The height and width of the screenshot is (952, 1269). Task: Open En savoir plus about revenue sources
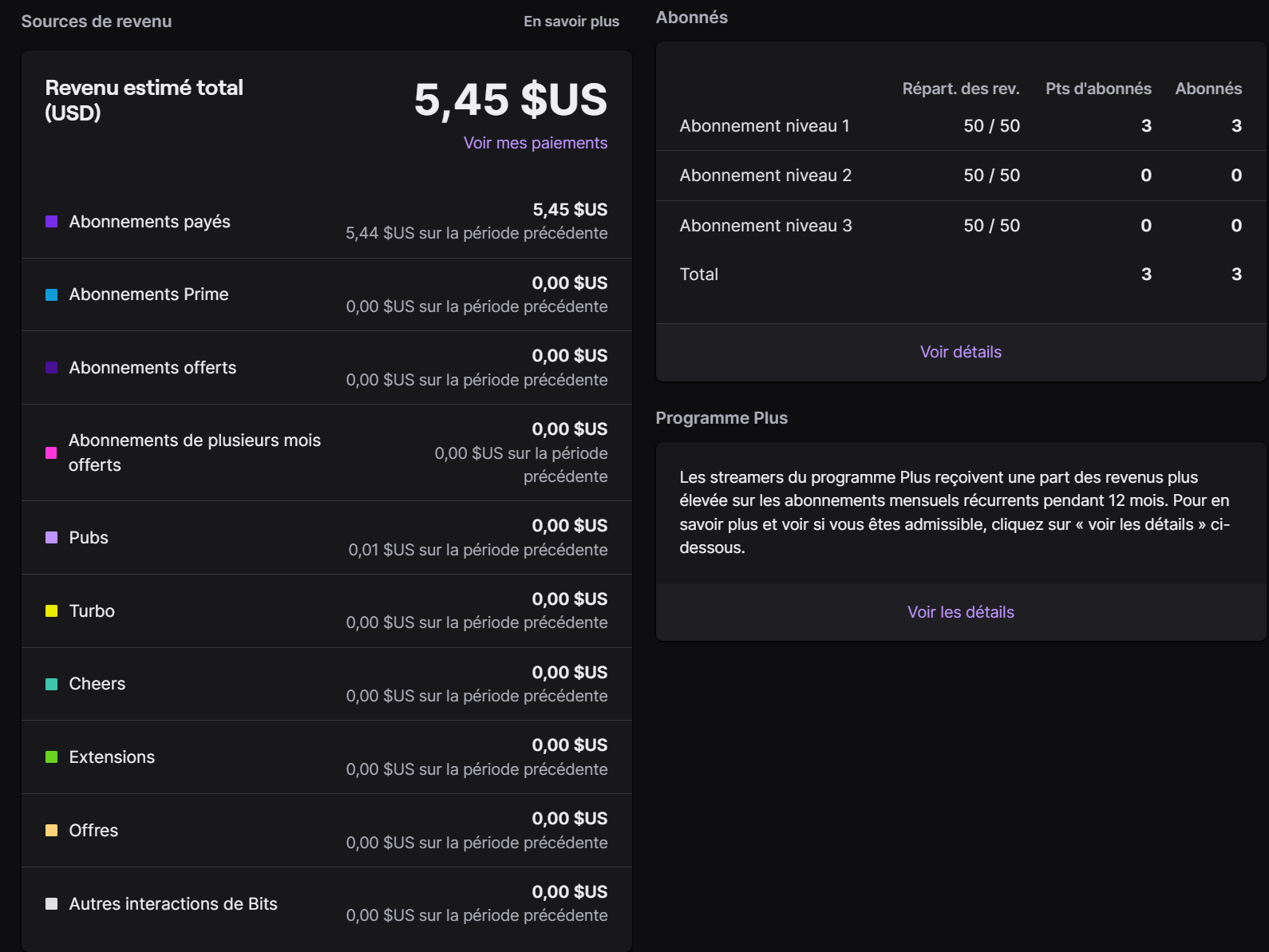(571, 22)
